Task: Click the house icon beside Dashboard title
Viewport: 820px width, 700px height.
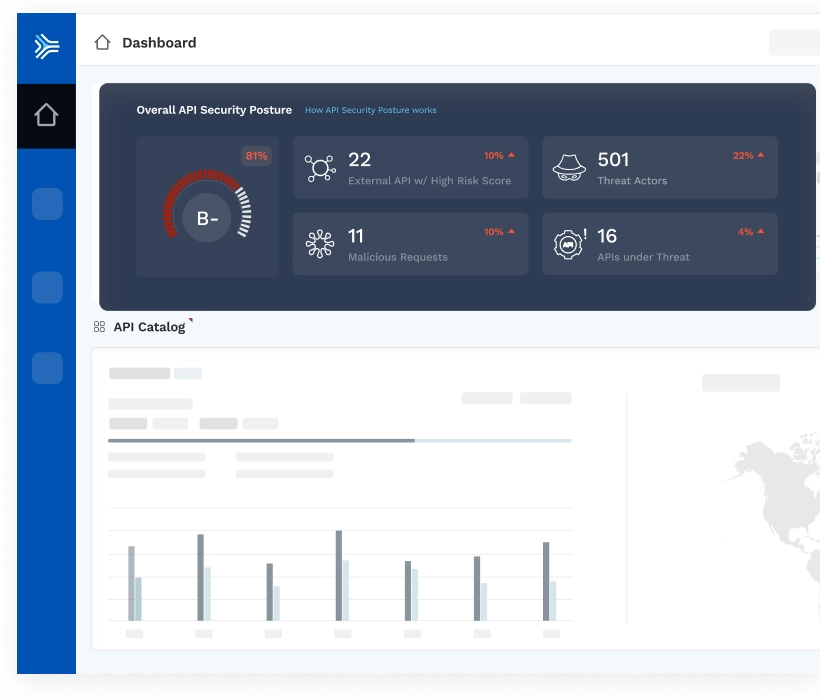Action: coord(102,42)
